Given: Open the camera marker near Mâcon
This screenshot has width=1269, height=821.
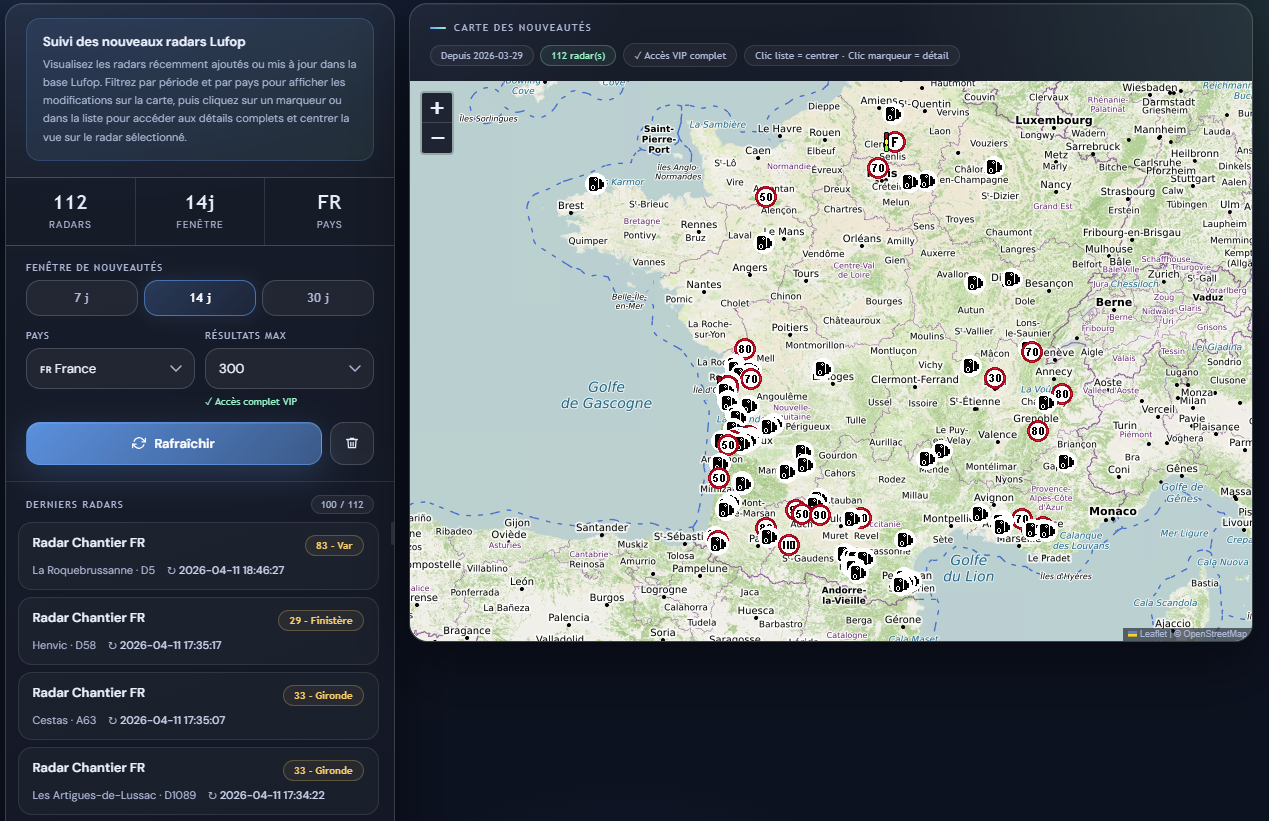Looking at the screenshot, I should tap(970, 366).
